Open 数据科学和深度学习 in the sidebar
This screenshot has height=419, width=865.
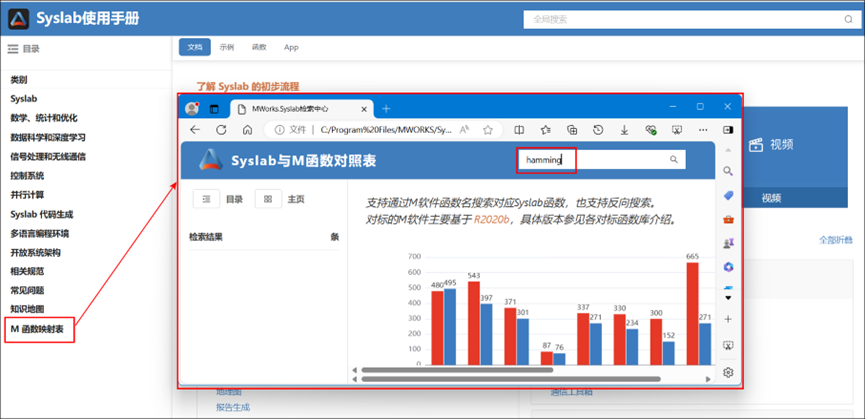point(47,137)
